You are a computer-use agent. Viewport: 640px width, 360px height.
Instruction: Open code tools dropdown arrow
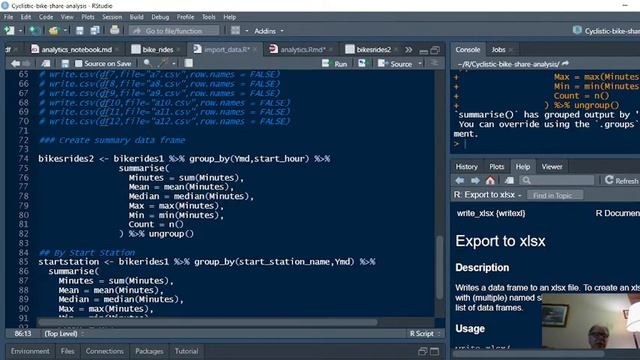point(174,64)
